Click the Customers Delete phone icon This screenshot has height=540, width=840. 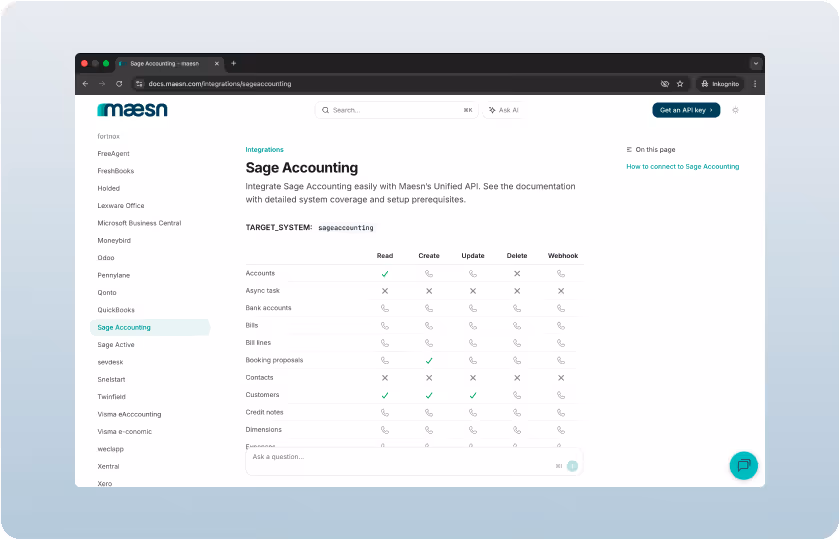(x=517, y=395)
